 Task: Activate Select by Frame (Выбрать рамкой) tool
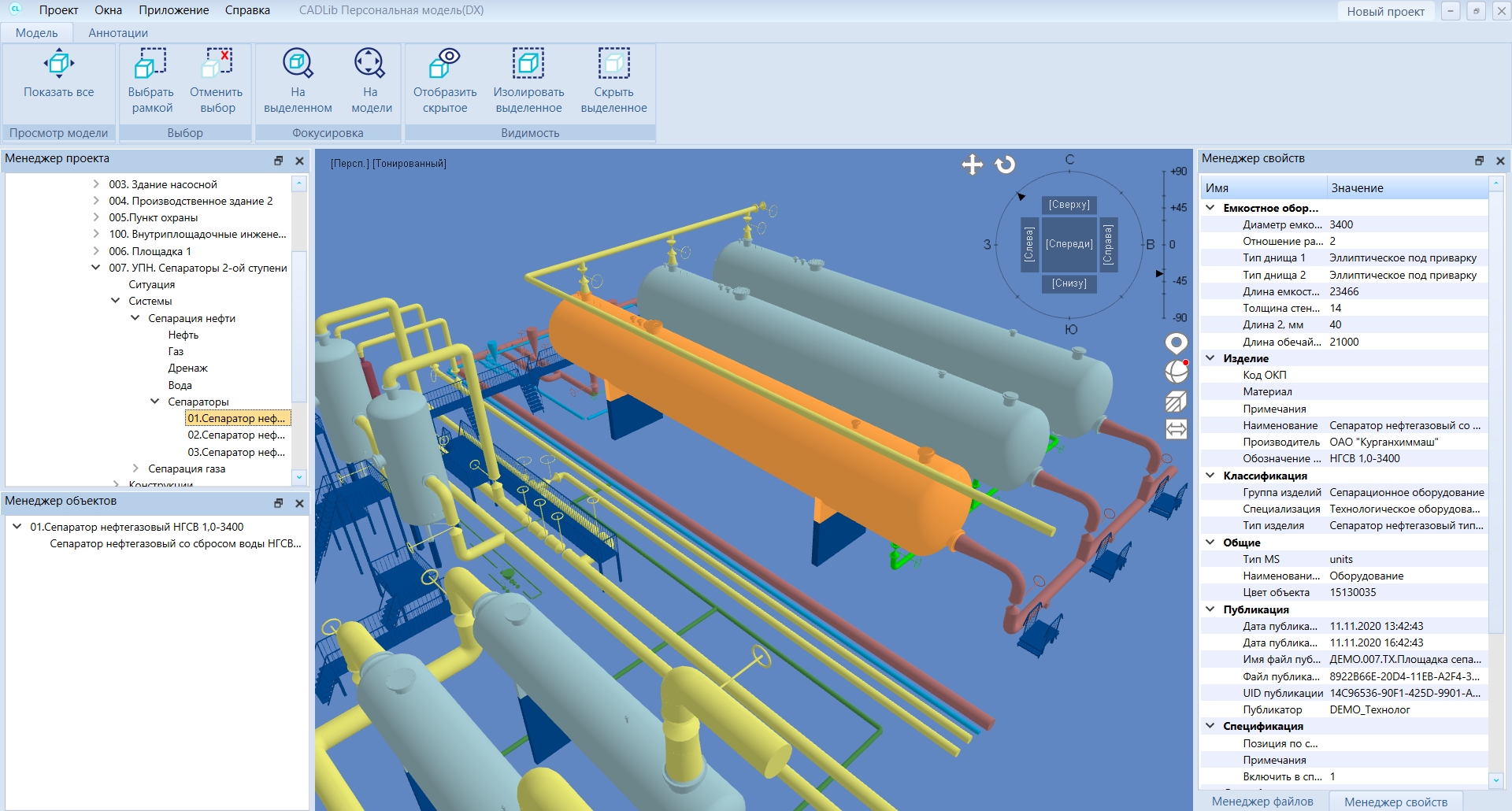pos(150,65)
